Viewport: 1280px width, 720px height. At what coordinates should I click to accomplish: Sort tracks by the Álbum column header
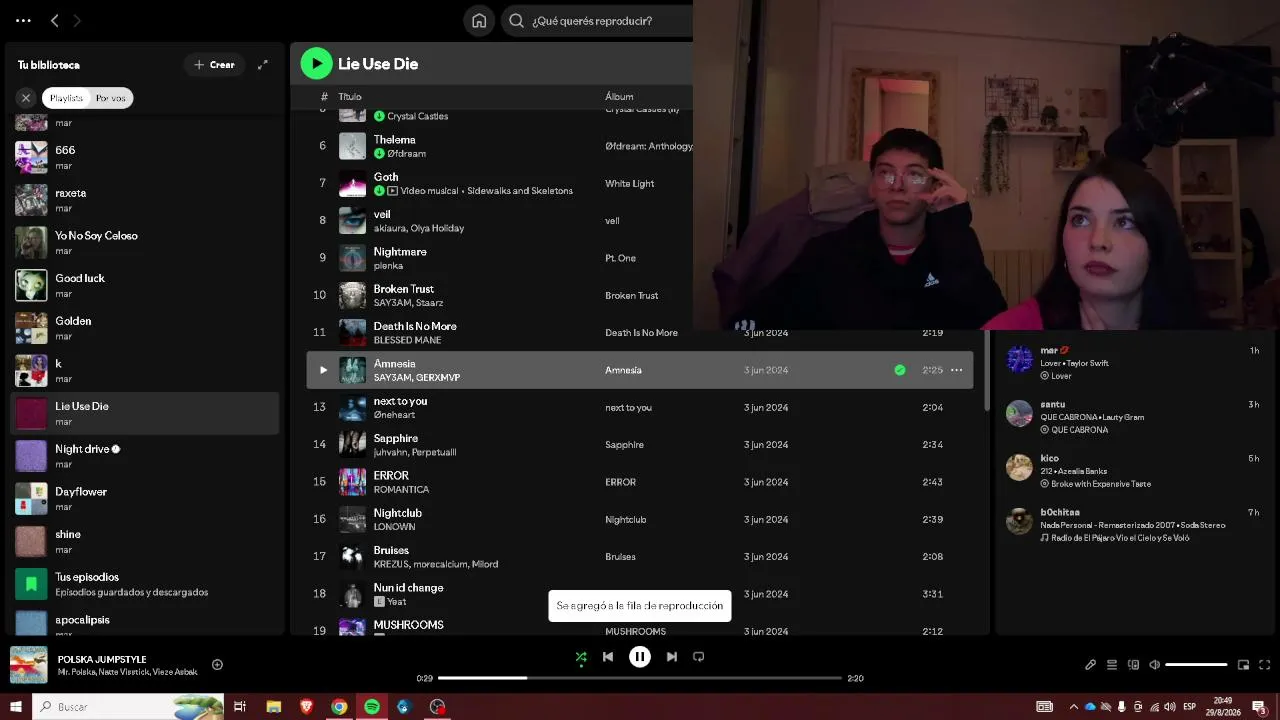619,97
